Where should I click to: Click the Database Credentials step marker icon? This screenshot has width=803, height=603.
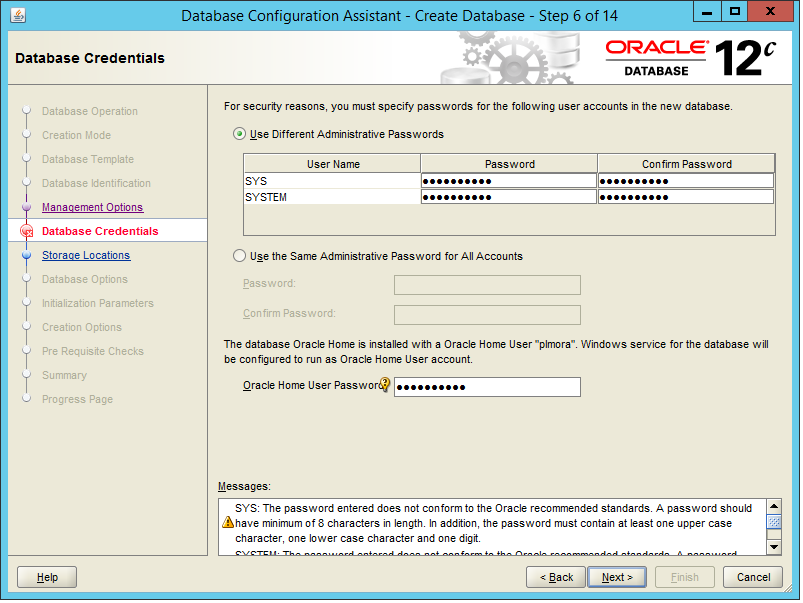[x=27, y=231]
